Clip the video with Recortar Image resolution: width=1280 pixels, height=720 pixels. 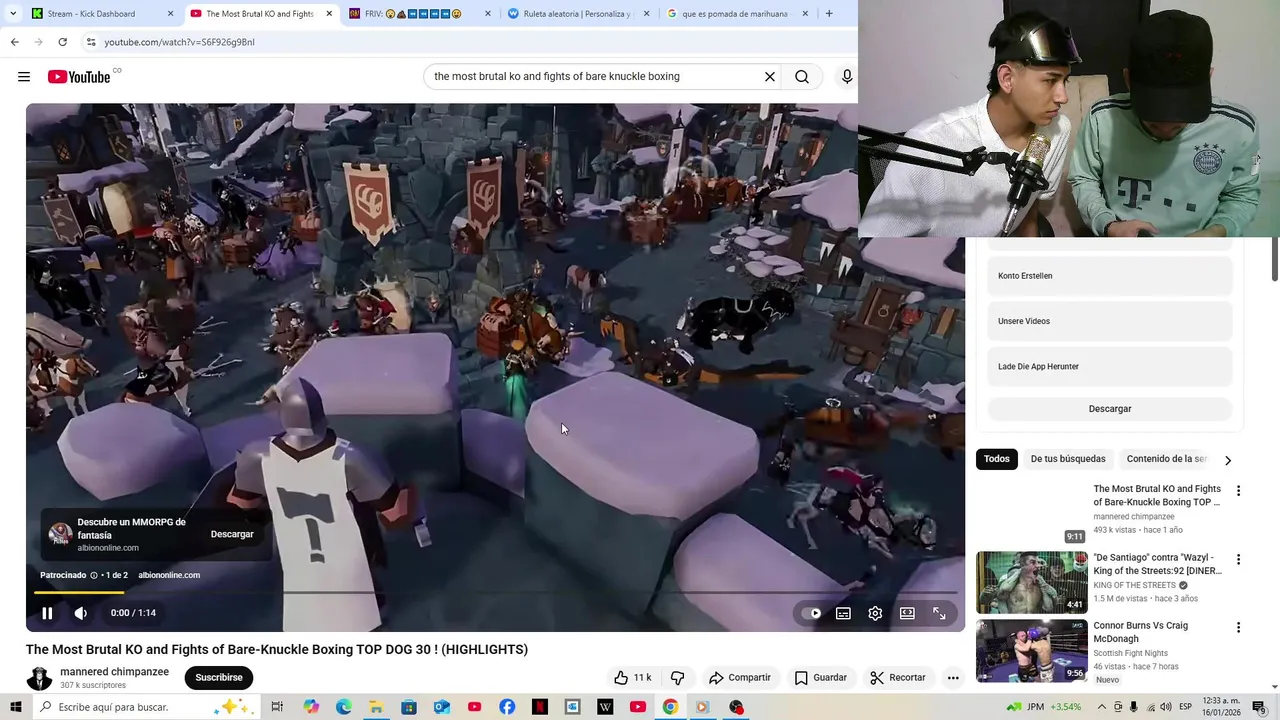point(898,677)
